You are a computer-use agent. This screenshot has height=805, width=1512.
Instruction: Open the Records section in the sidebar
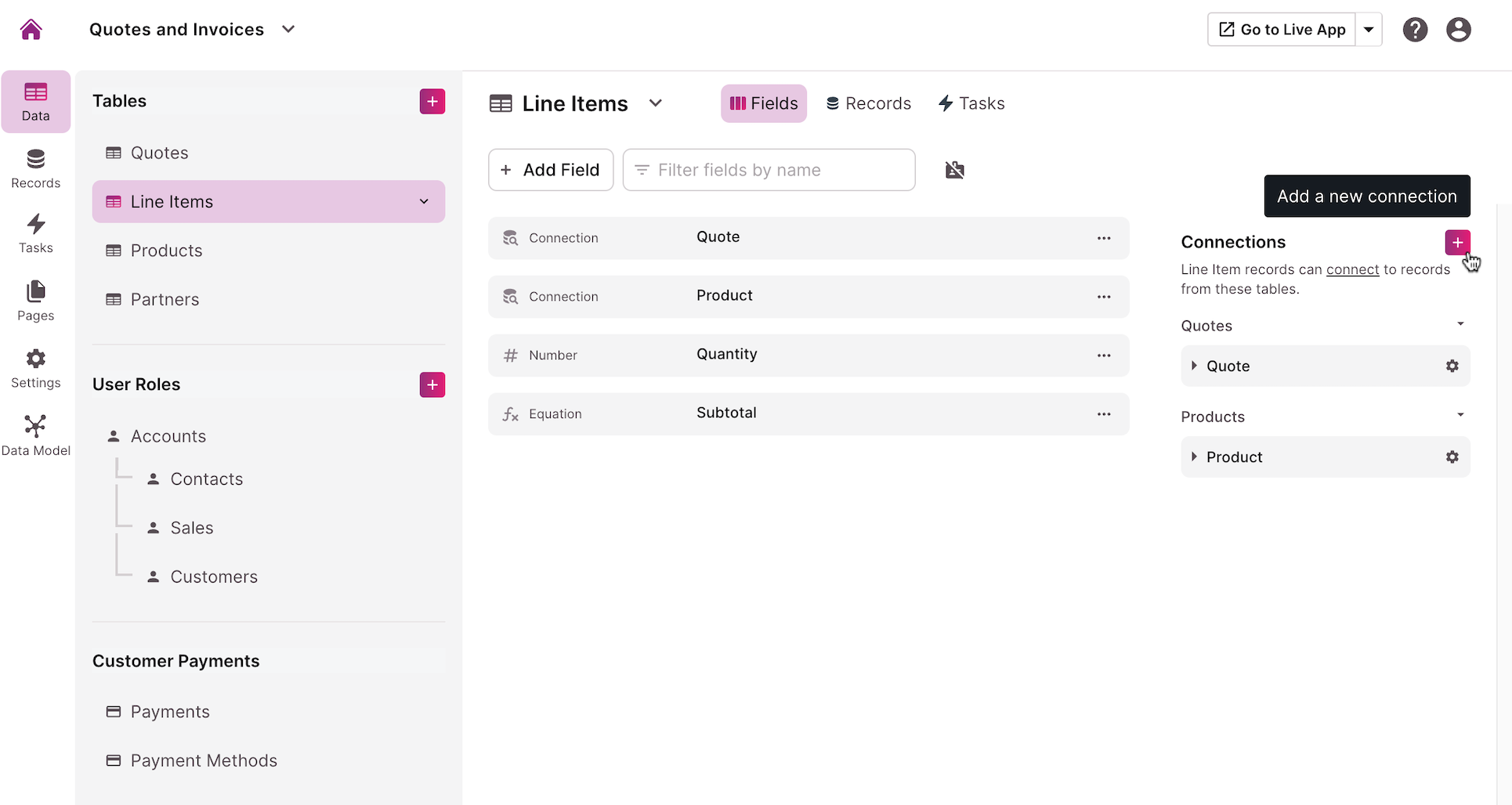[35, 167]
